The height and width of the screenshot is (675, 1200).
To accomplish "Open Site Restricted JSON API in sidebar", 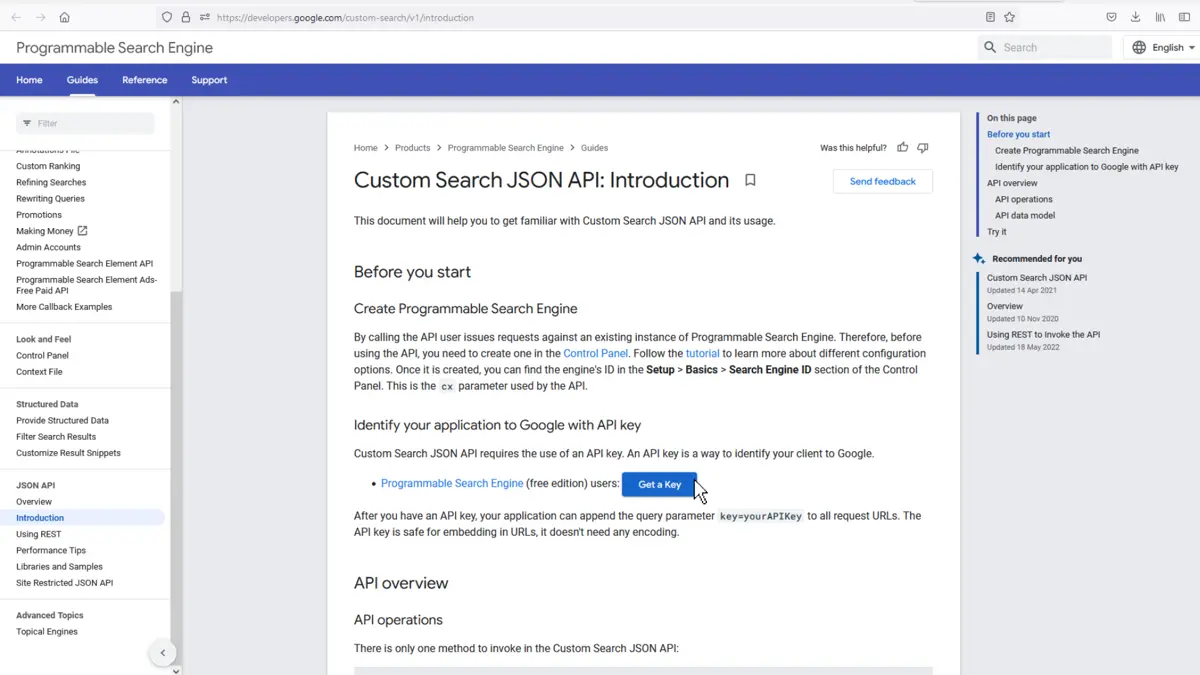I will click(64, 582).
